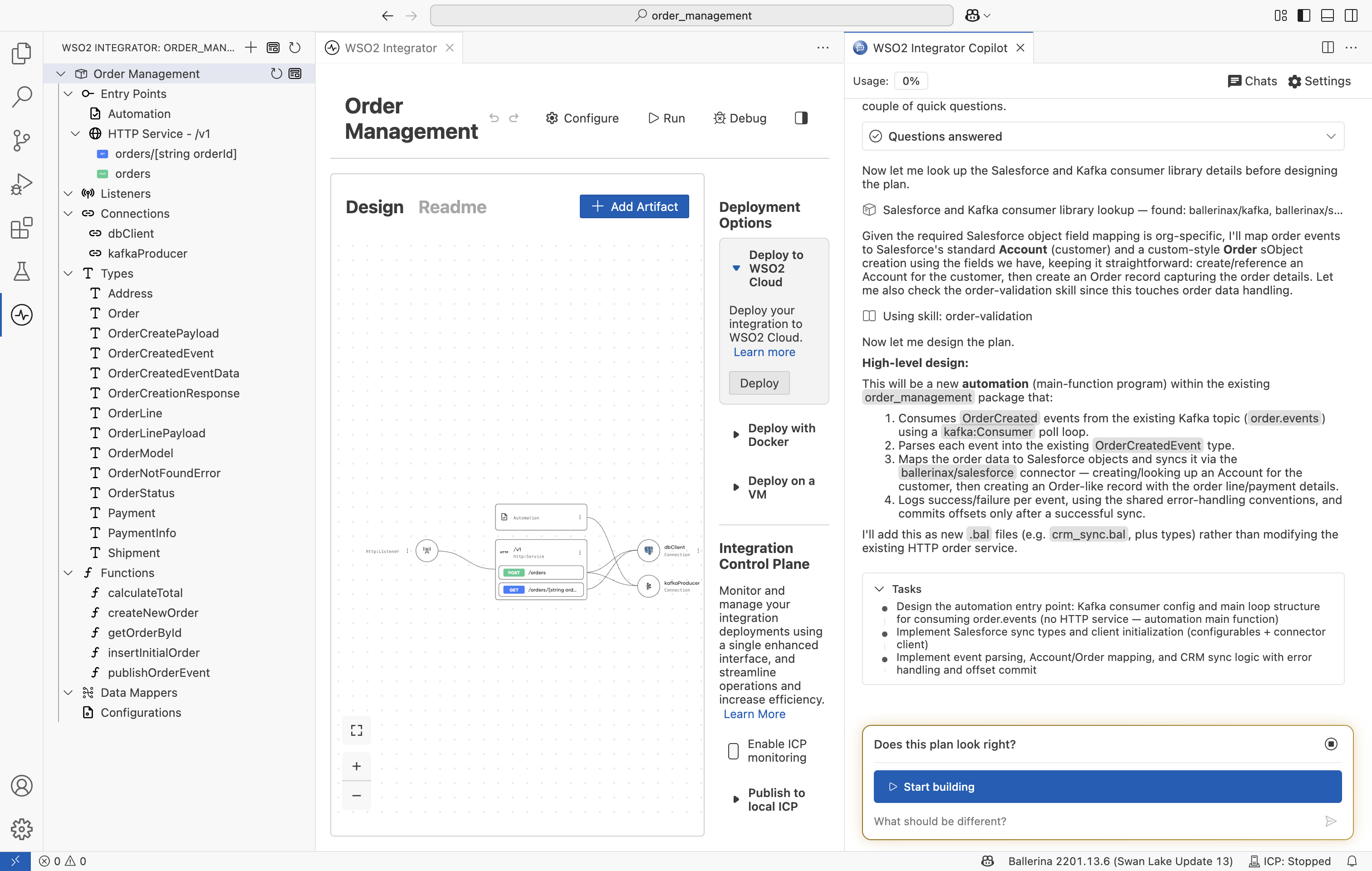This screenshot has width=1372, height=871.
Task: Send the feedback message arrow
Action: tap(1330, 821)
